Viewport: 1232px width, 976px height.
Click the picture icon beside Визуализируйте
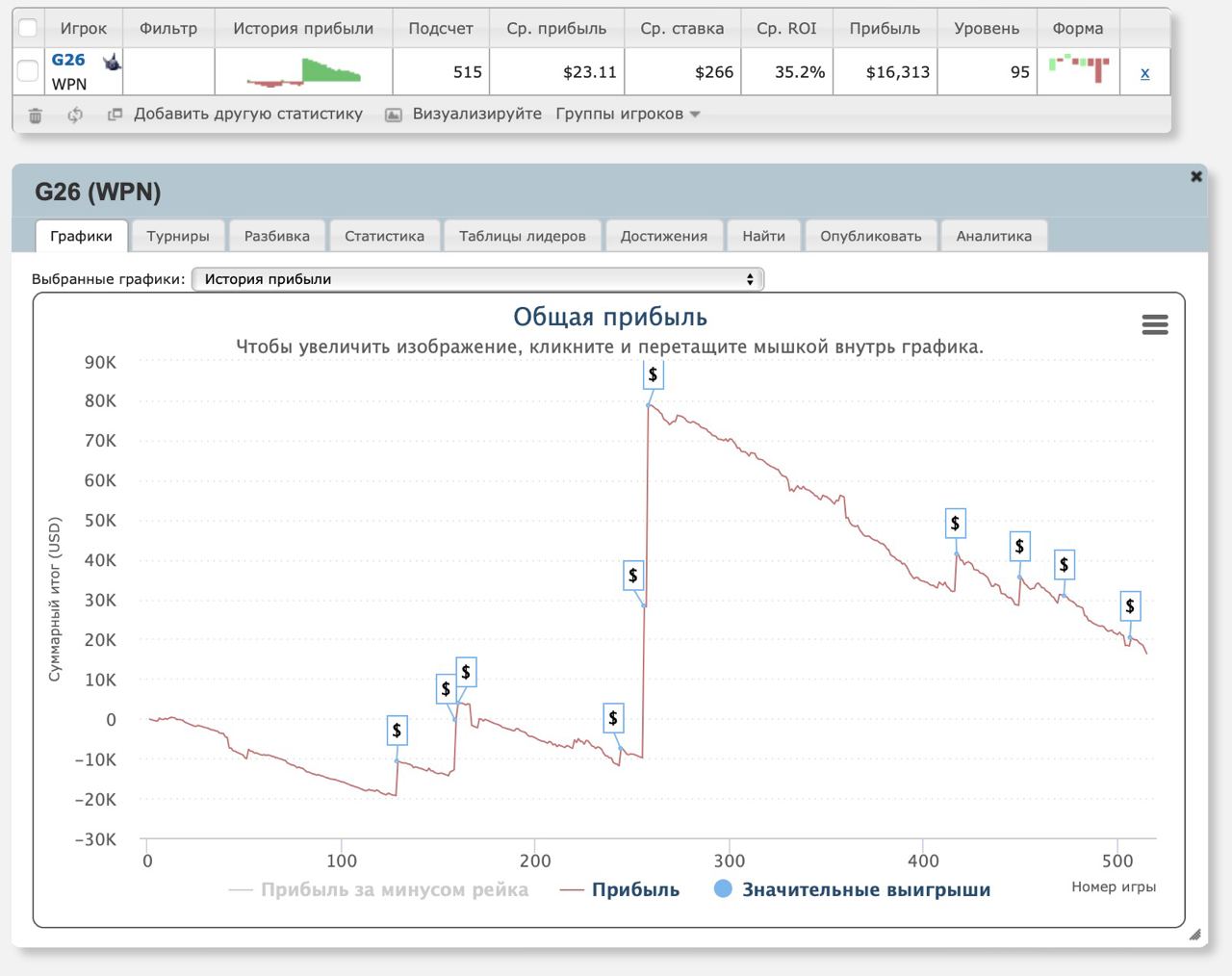[393, 115]
